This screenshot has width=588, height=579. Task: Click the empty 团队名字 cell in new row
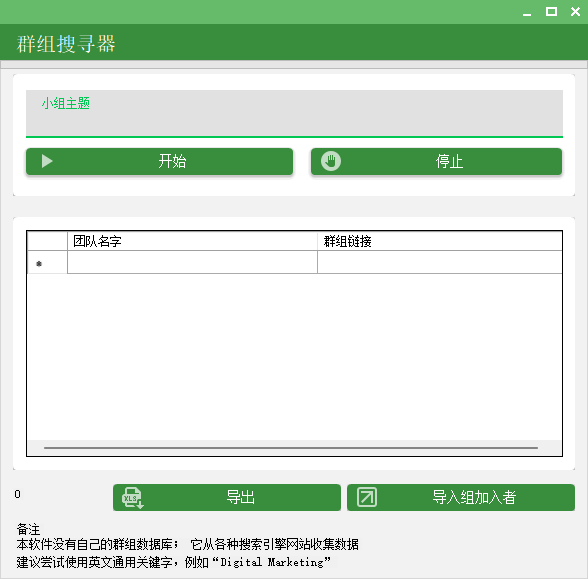192,262
